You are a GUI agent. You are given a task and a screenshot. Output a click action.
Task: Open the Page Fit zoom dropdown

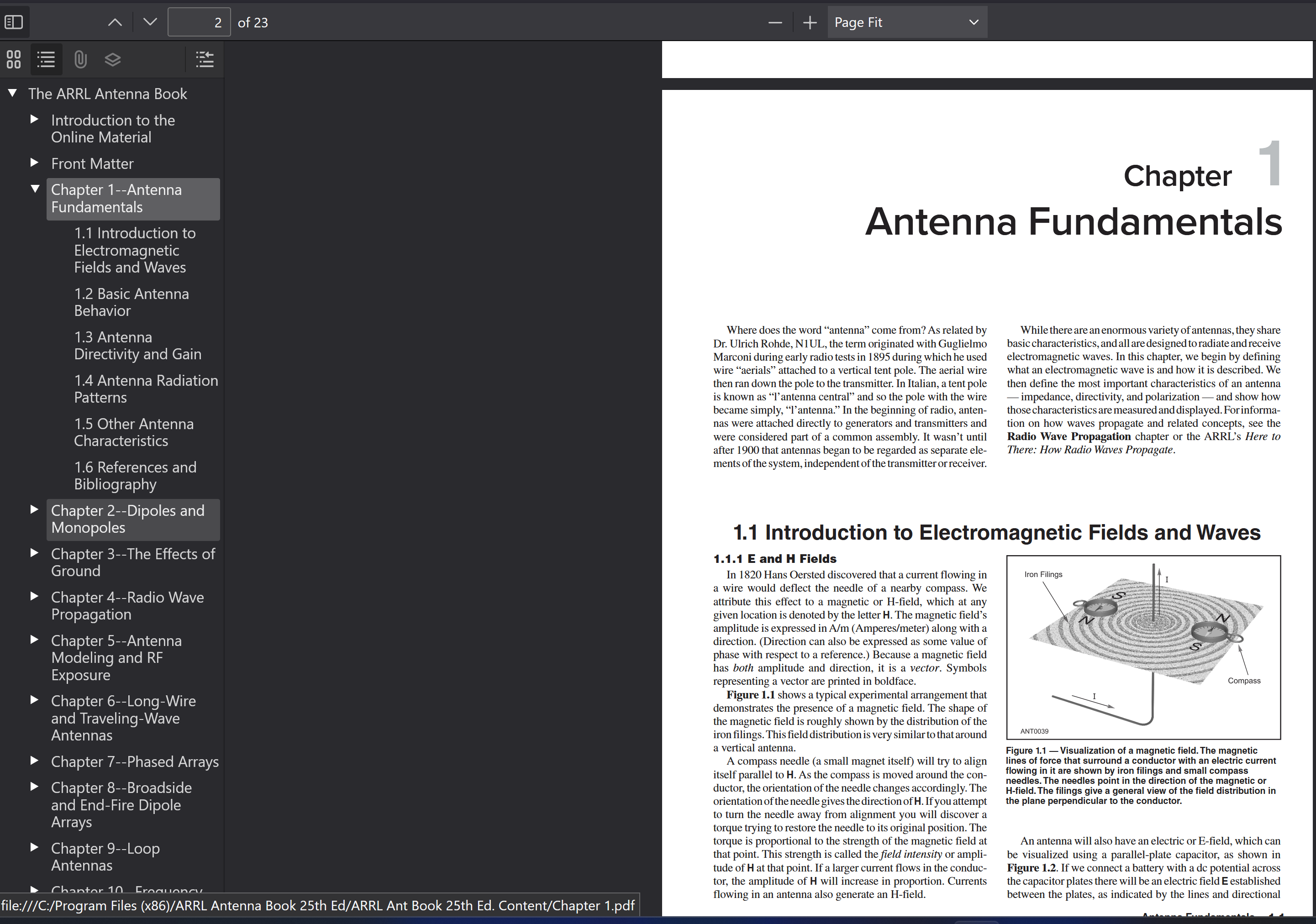pos(907,22)
